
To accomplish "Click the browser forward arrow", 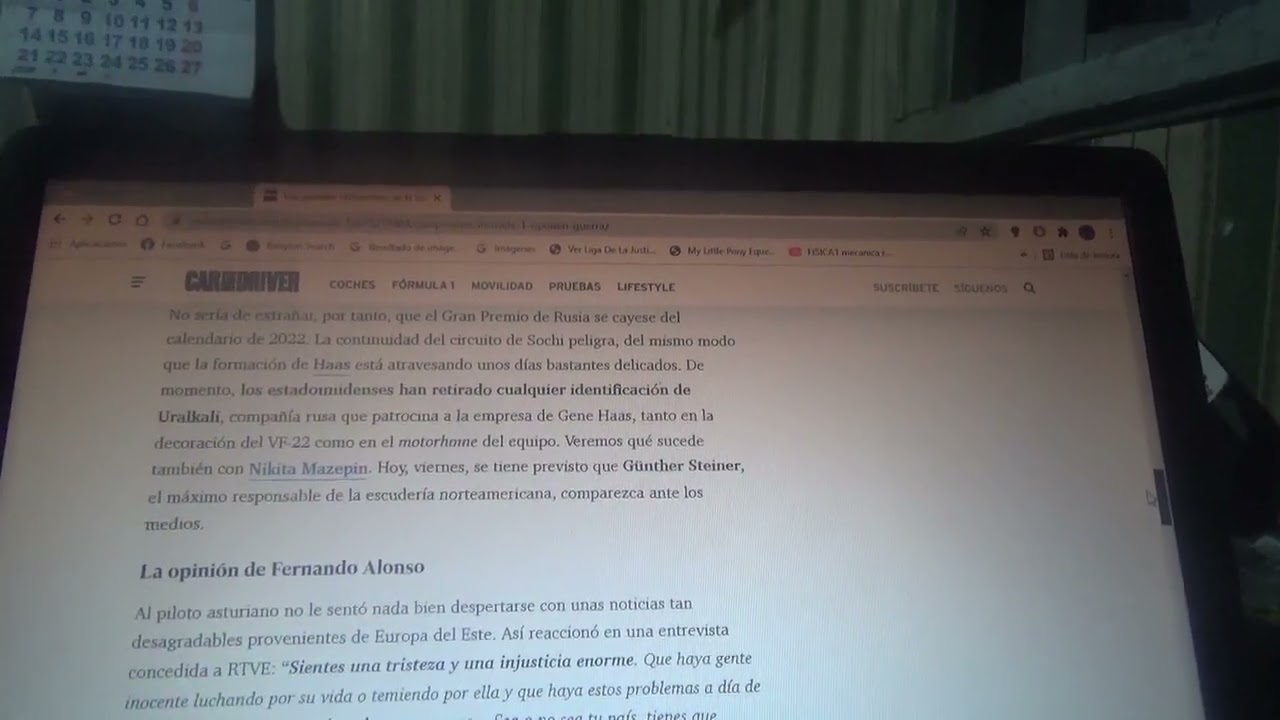I will (x=87, y=219).
